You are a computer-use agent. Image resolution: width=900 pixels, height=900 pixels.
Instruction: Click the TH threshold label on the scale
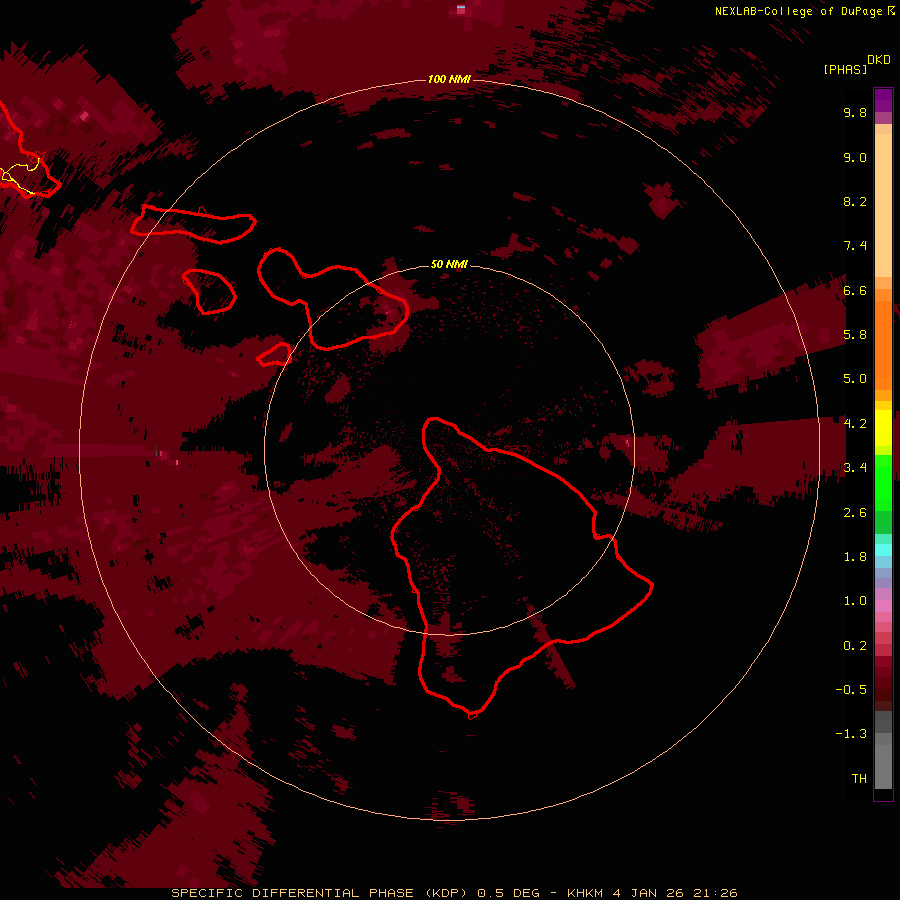click(859, 779)
